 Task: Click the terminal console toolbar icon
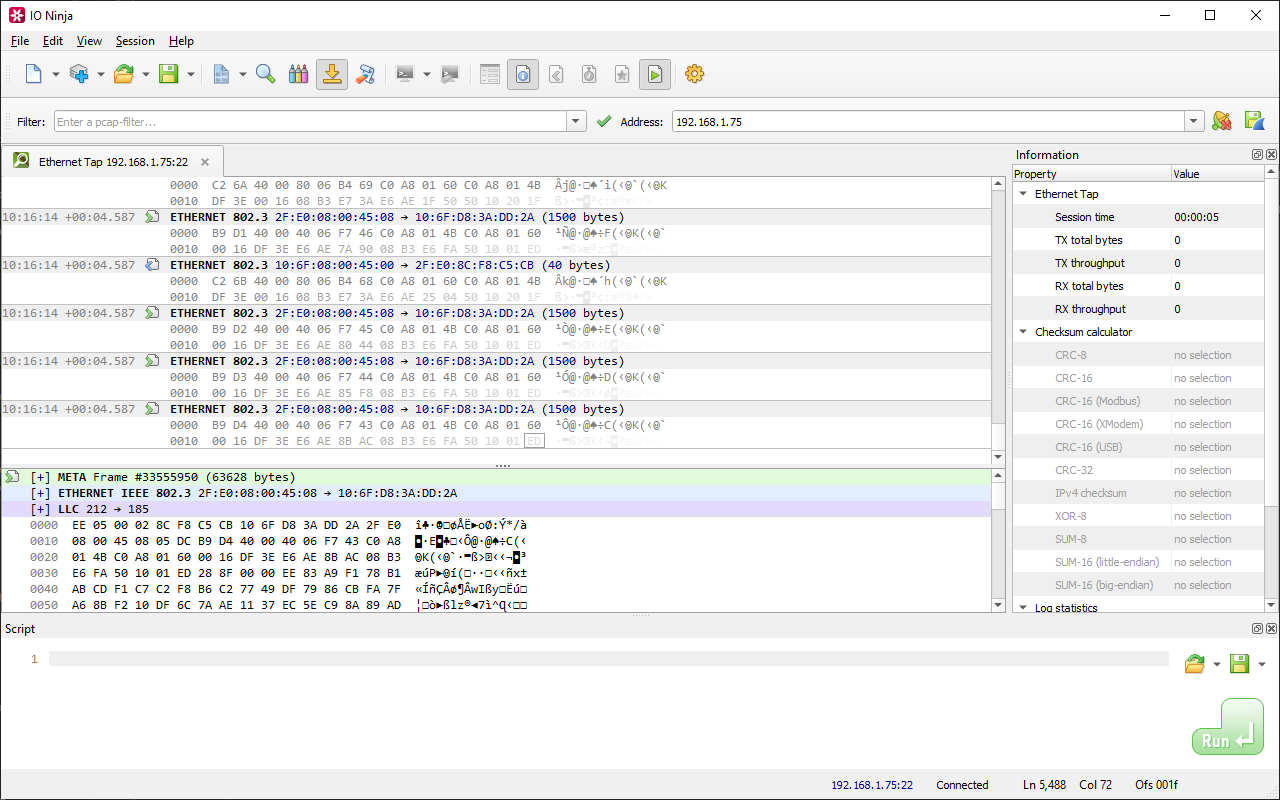[x=405, y=74]
